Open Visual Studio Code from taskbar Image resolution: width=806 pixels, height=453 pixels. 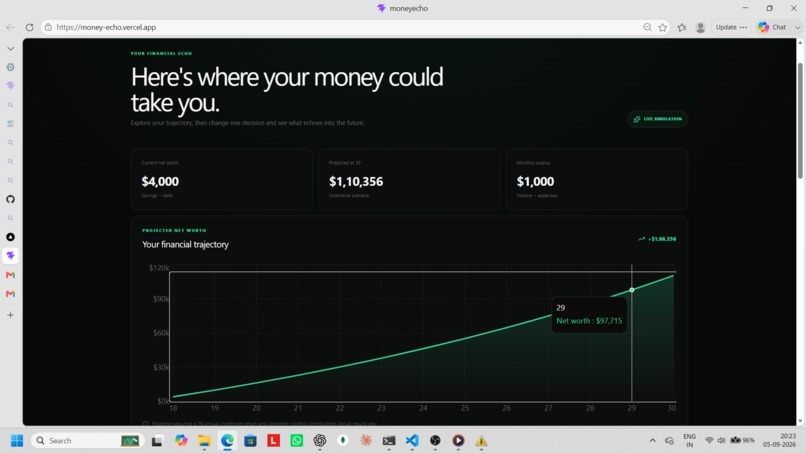click(412, 441)
